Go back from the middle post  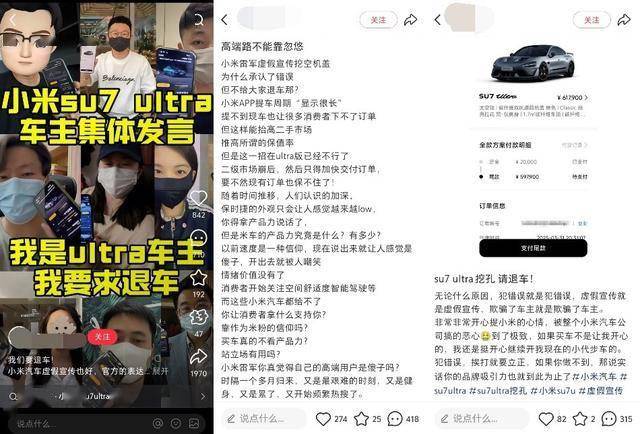tap(224, 20)
